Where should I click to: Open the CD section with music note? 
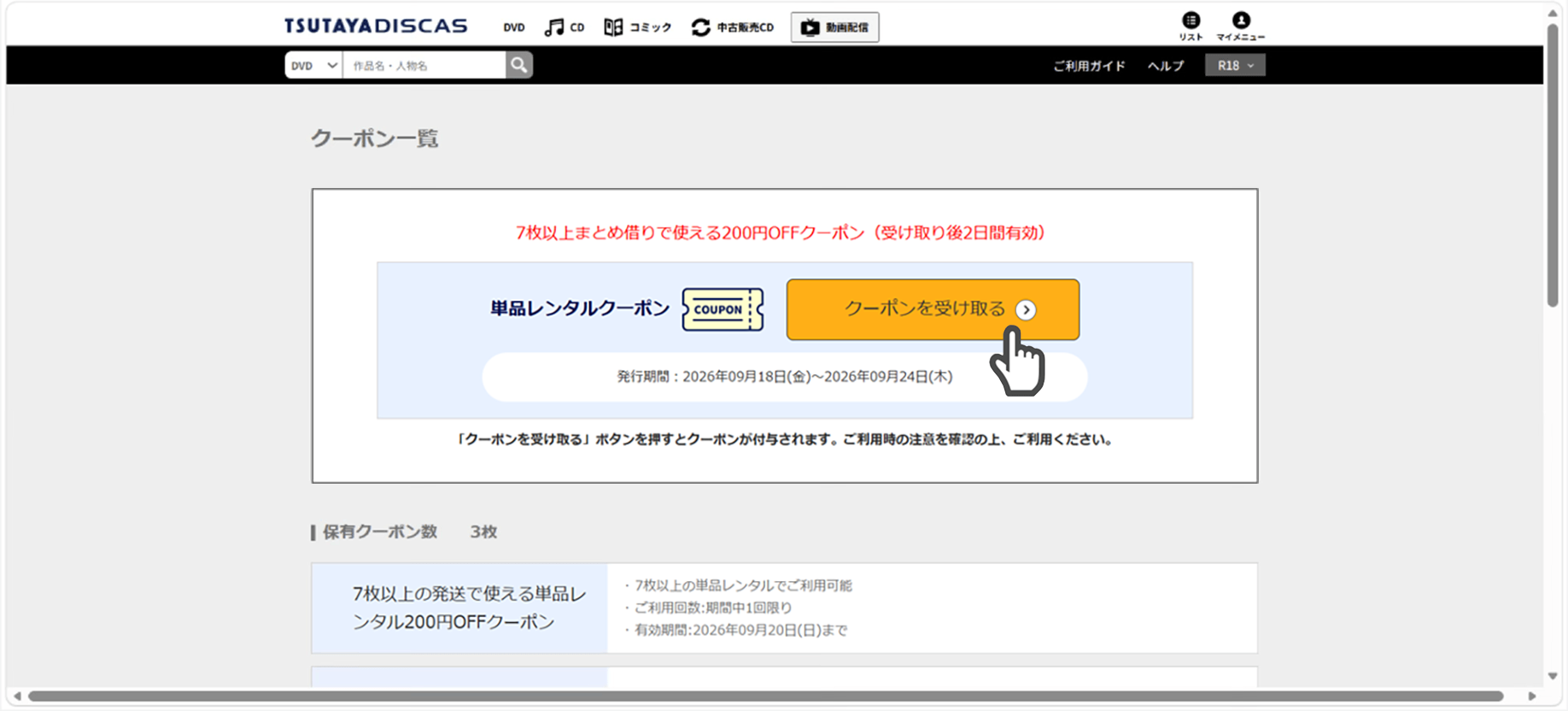click(x=565, y=27)
